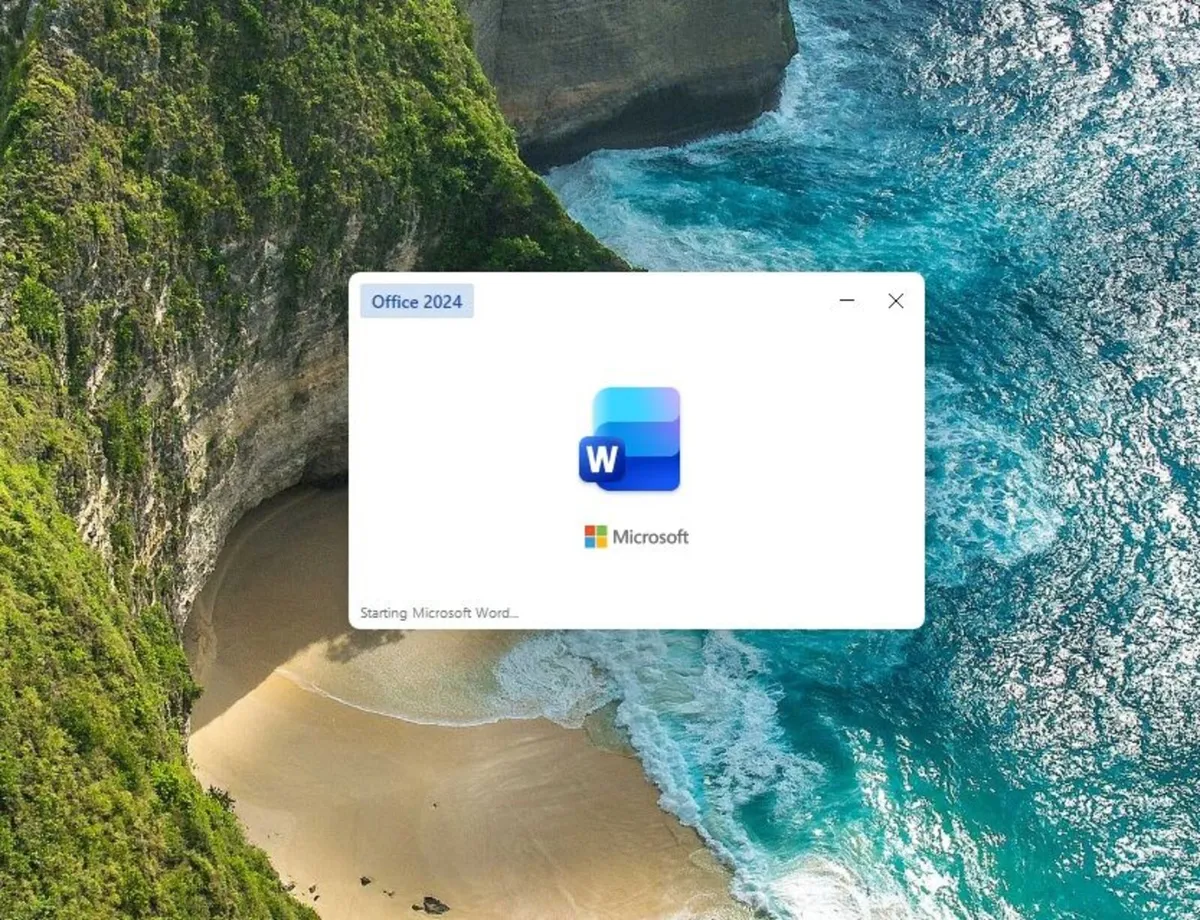This screenshot has height=920, width=1200.
Task: Click the blue square in Microsoft's logo
Action: click(x=589, y=542)
